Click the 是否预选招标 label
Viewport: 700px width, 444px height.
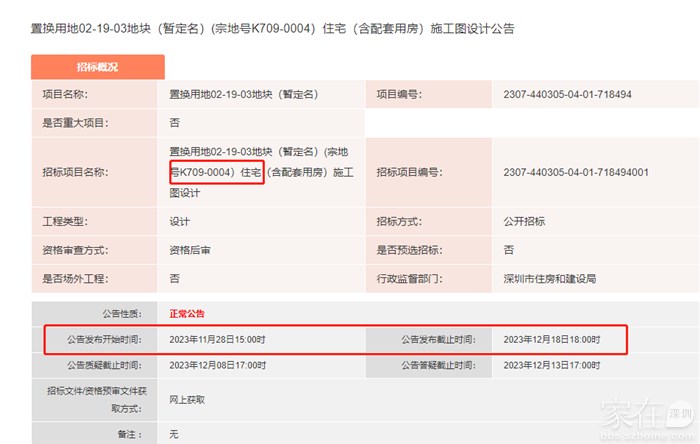coord(410,249)
